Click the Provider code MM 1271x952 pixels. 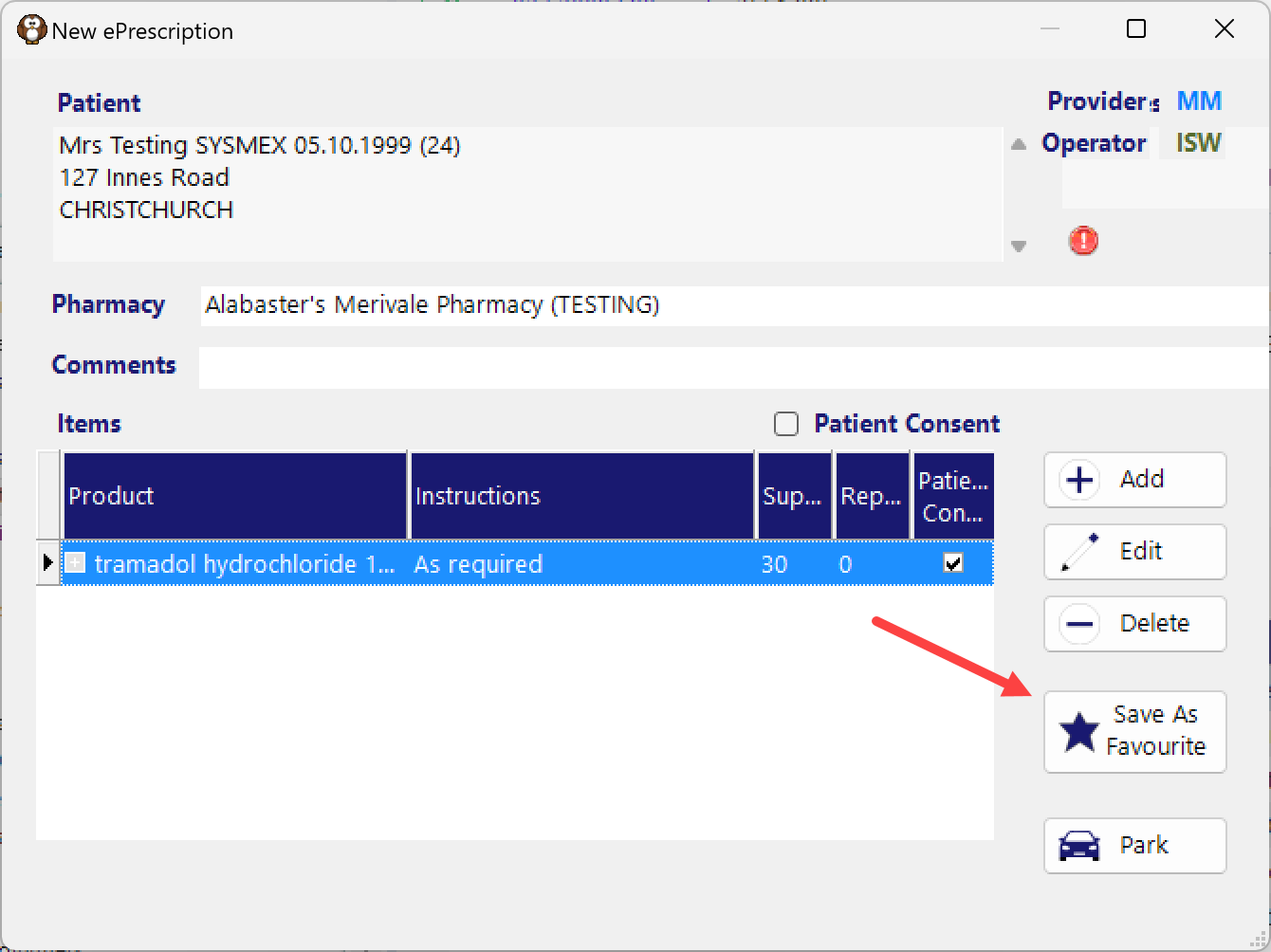click(x=1199, y=101)
